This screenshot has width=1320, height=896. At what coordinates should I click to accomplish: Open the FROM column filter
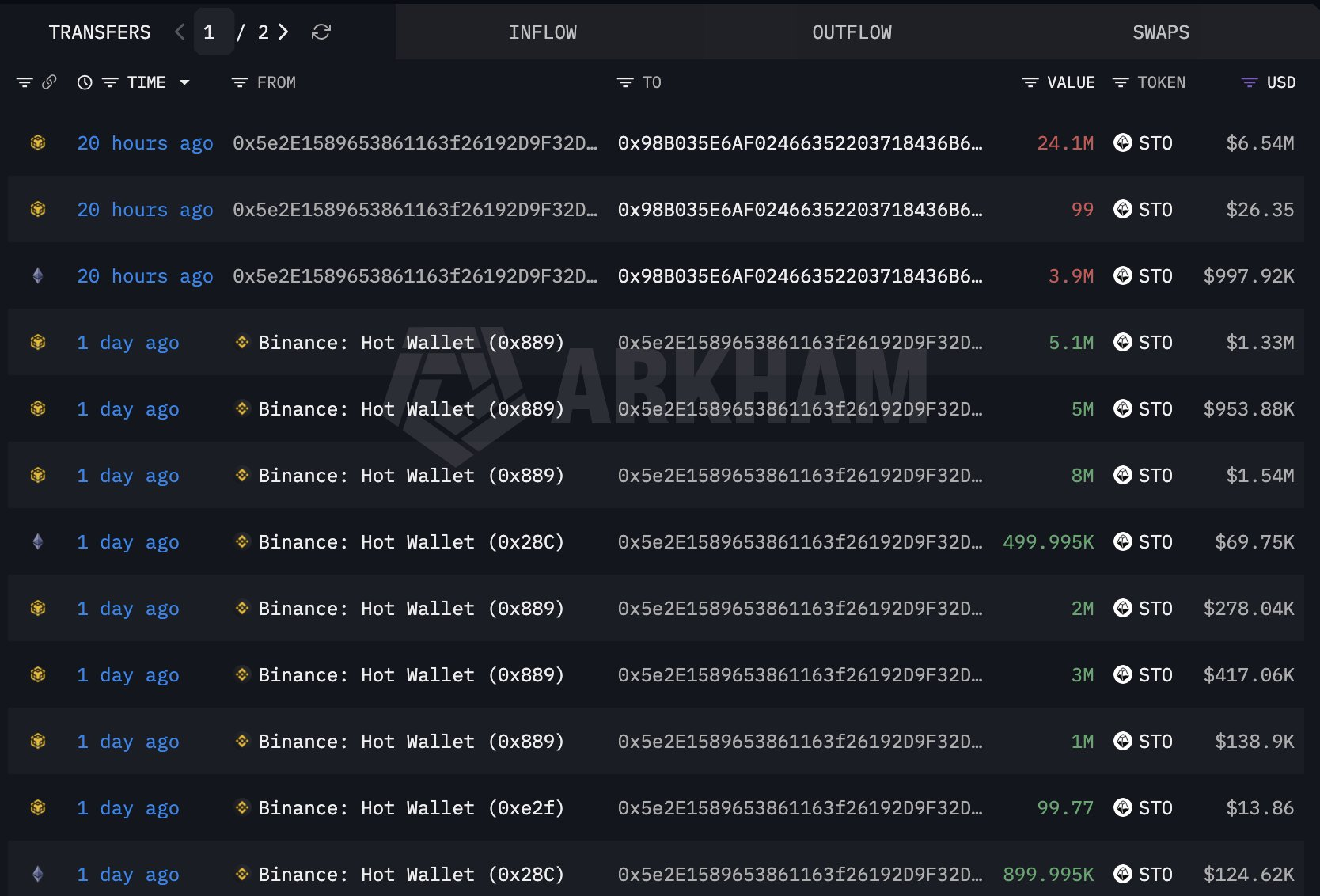point(239,82)
